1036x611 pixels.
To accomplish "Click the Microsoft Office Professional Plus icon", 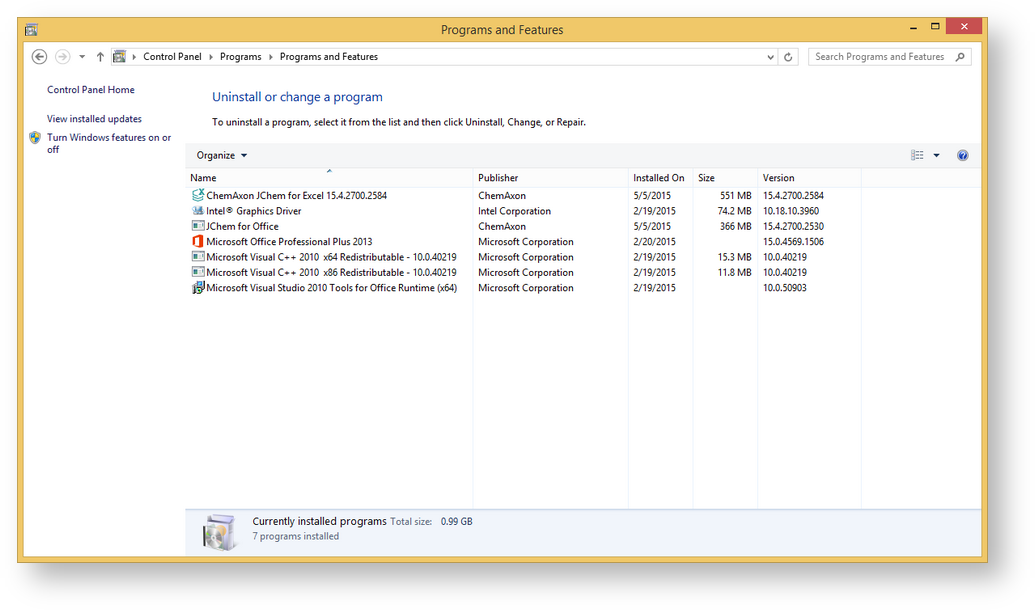I will click(198, 241).
